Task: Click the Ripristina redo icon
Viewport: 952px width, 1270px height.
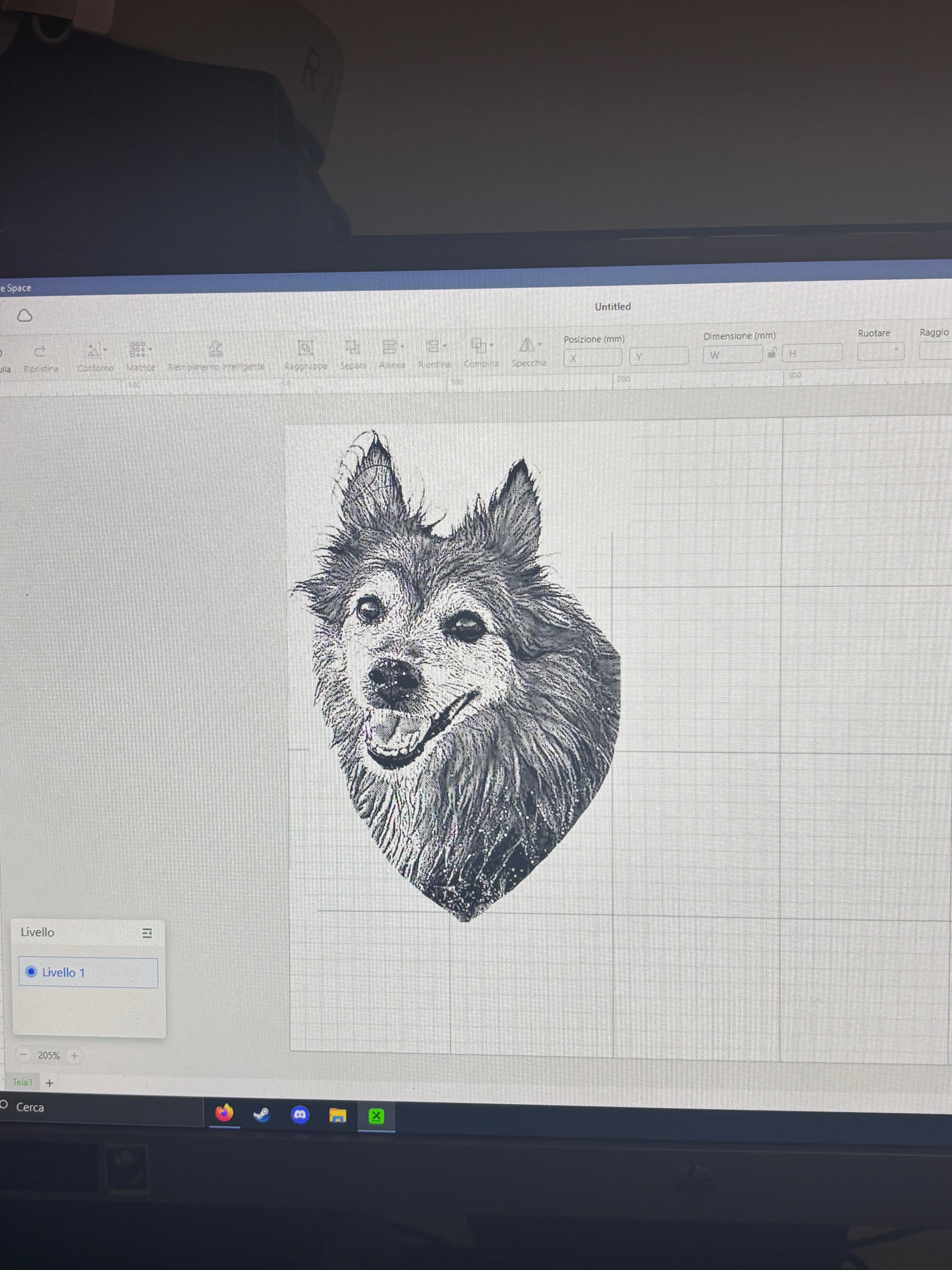Action: [x=40, y=351]
